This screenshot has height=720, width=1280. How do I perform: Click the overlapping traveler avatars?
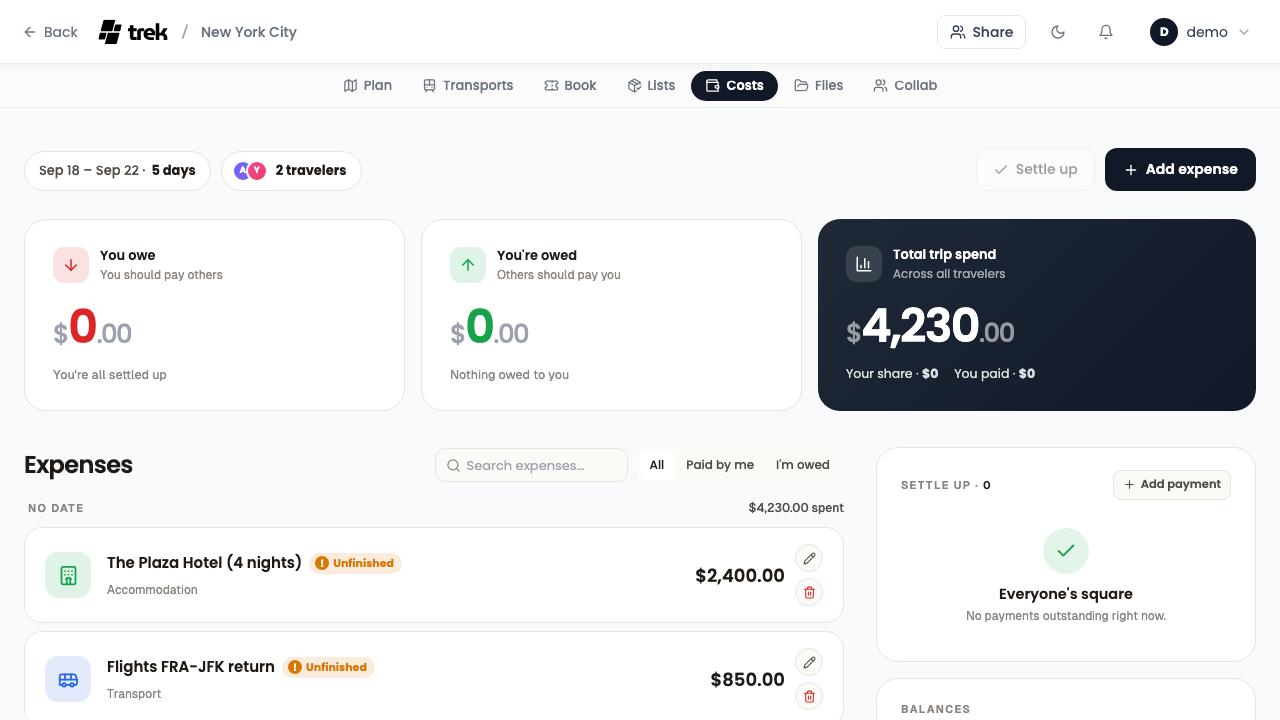(x=250, y=171)
